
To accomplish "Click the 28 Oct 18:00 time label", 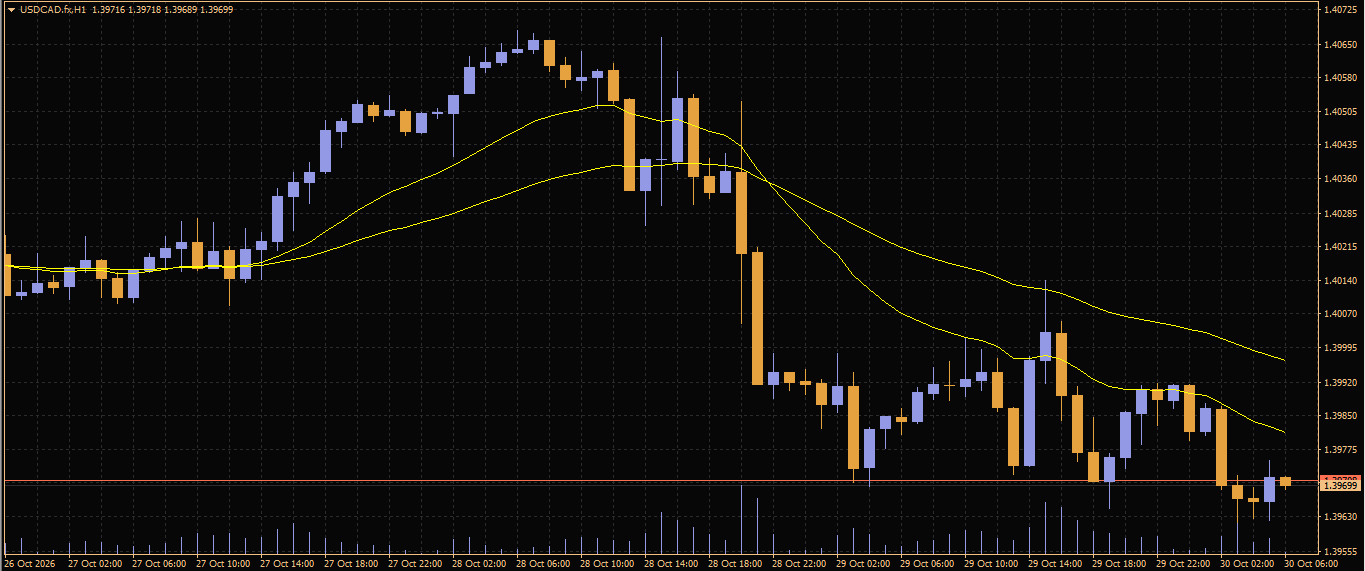I will tap(735, 564).
